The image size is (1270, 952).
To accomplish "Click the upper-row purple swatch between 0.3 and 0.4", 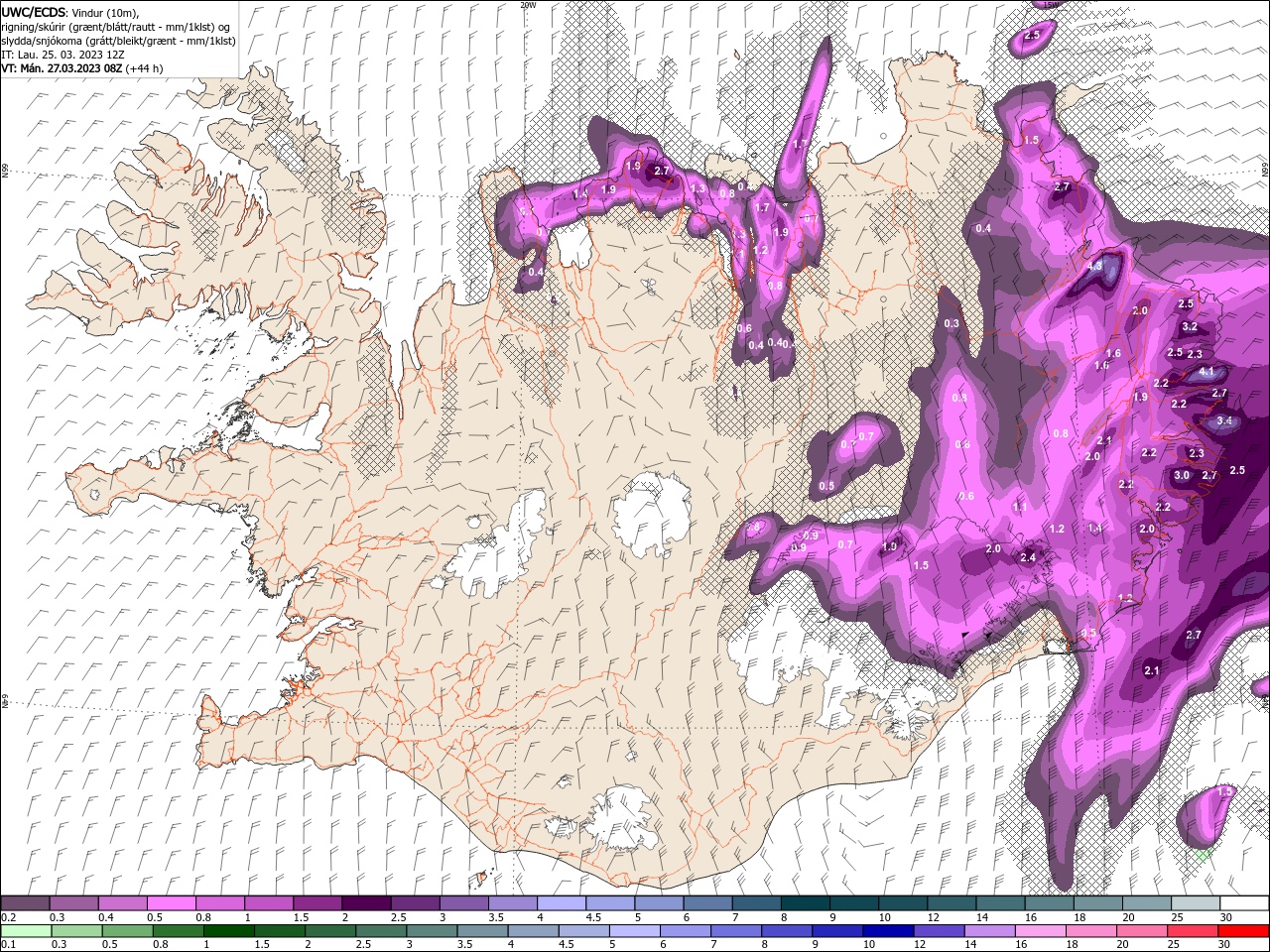I will (x=74, y=903).
